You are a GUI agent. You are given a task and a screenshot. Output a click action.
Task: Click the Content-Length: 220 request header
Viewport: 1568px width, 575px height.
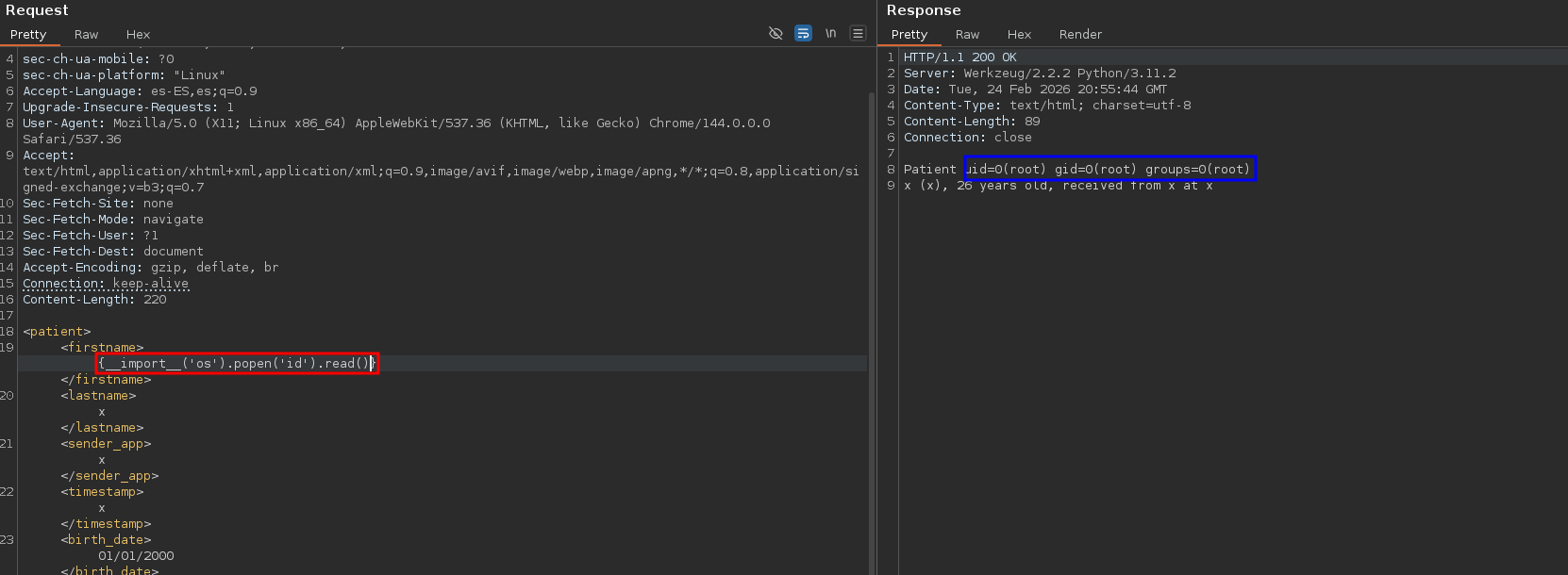click(x=94, y=300)
